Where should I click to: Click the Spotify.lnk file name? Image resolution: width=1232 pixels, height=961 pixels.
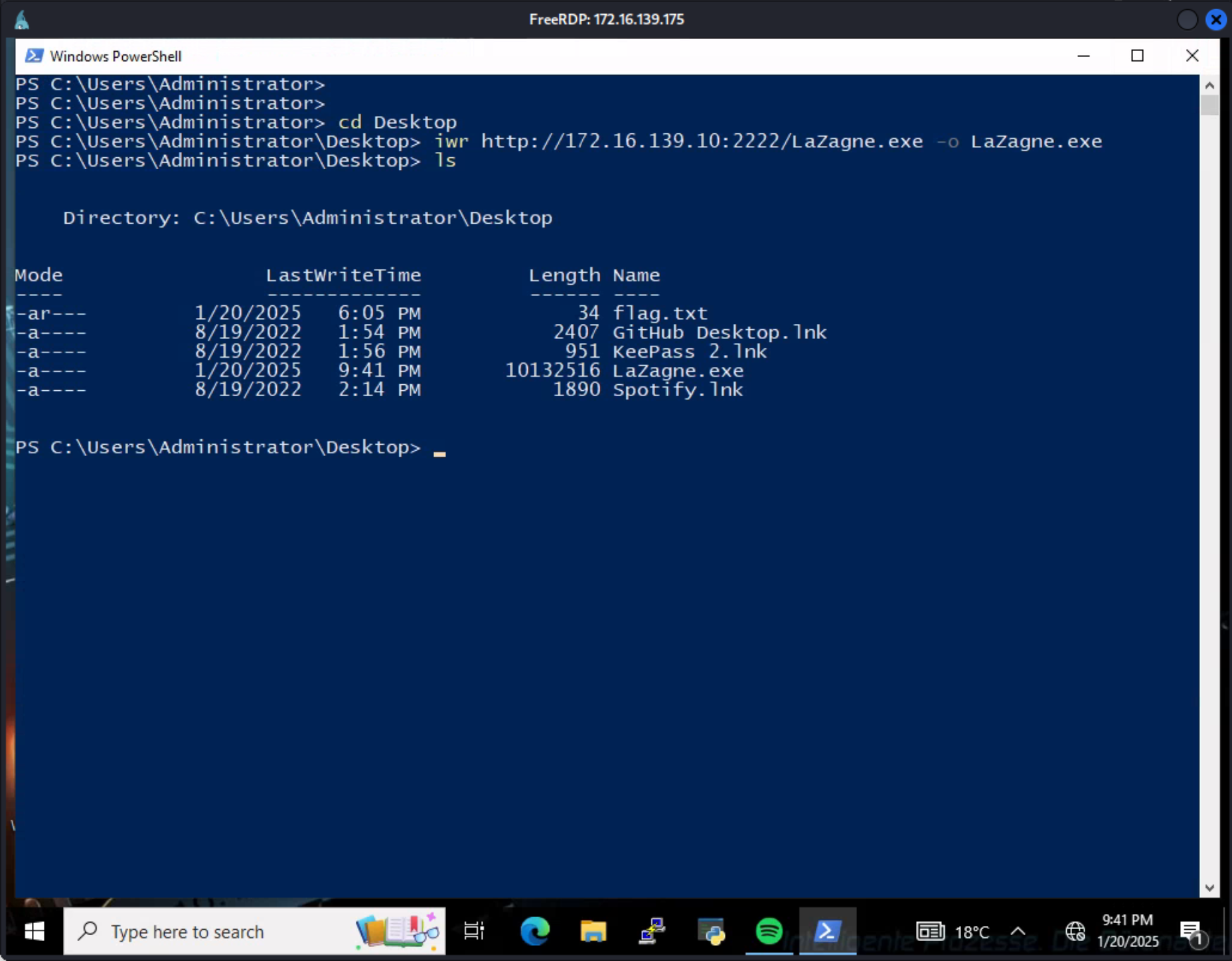(x=678, y=390)
